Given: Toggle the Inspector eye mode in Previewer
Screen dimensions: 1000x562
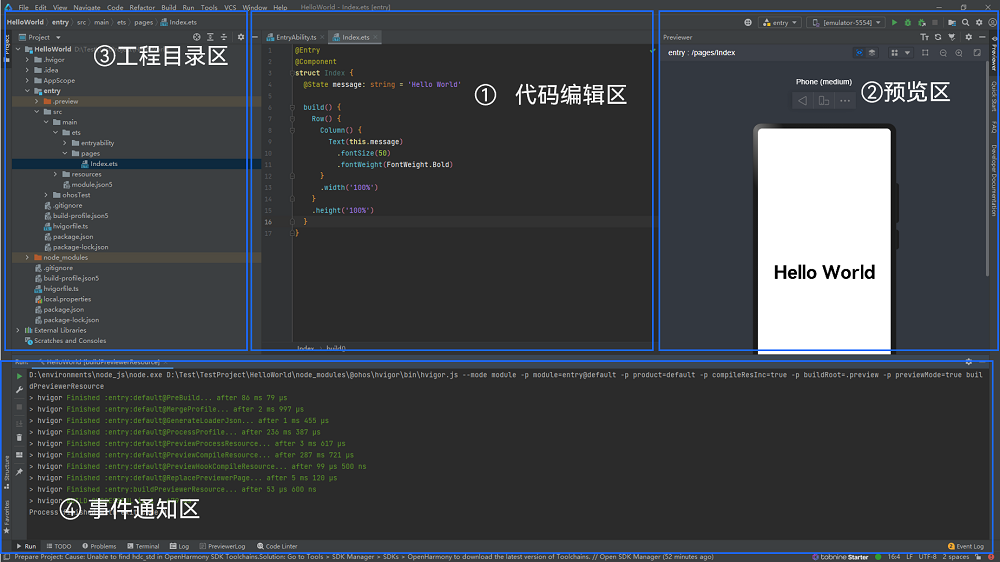Looking at the screenshot, I should pos(859,53).
